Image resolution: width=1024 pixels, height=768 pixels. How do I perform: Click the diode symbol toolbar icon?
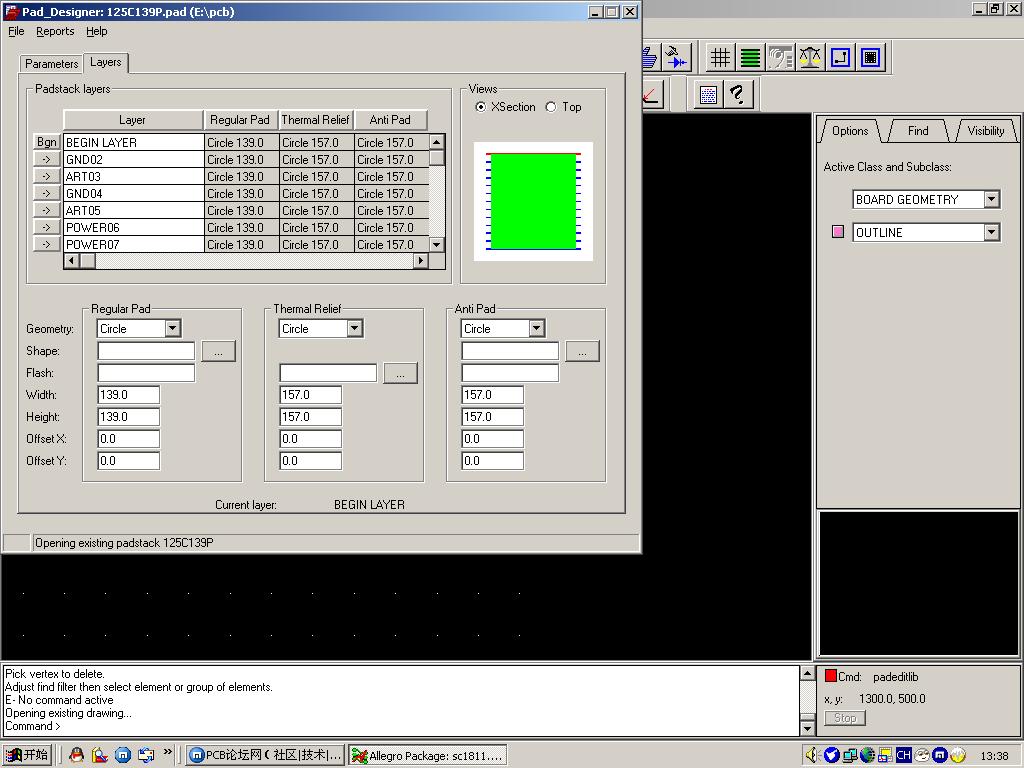coord(677,58)
